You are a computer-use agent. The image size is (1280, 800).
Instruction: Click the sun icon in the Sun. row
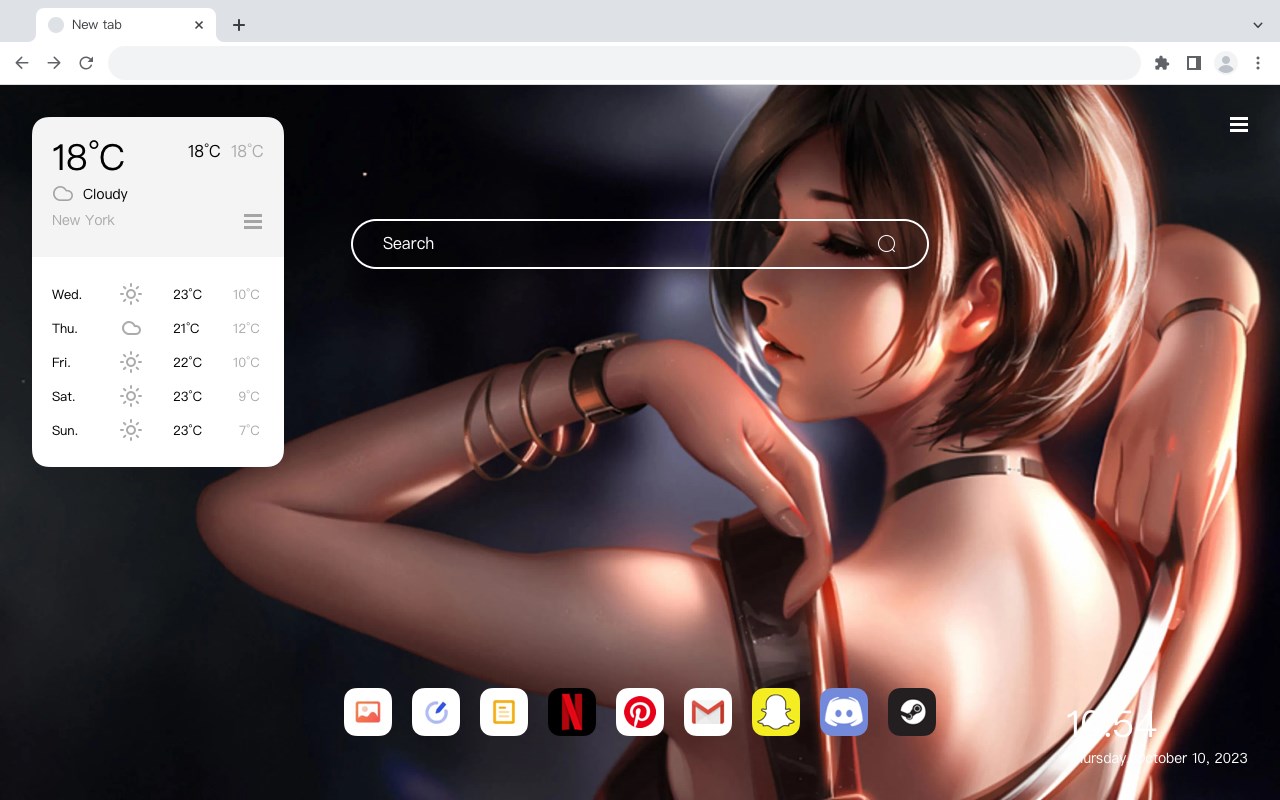click(131, 430)
